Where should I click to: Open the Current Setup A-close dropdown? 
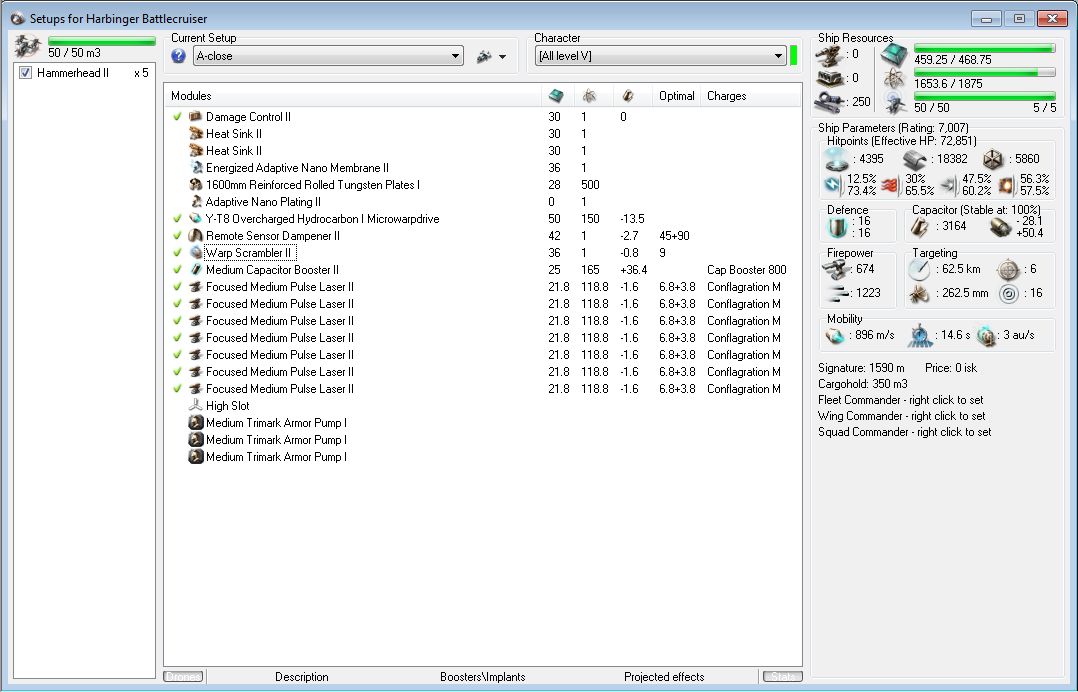pyautogui.click(x=328, y=56)
